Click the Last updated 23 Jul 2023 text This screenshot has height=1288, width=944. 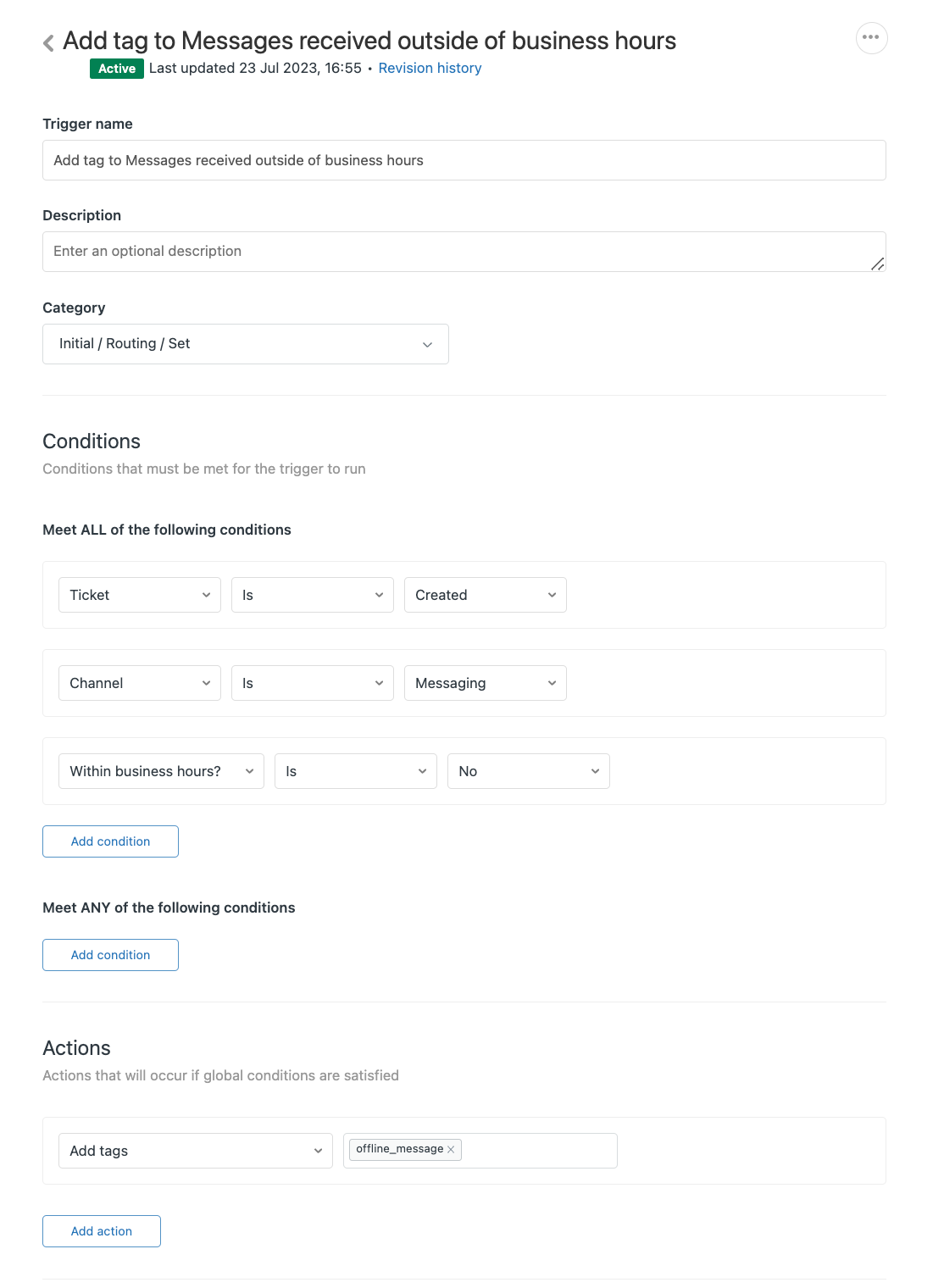pos(255,68)
